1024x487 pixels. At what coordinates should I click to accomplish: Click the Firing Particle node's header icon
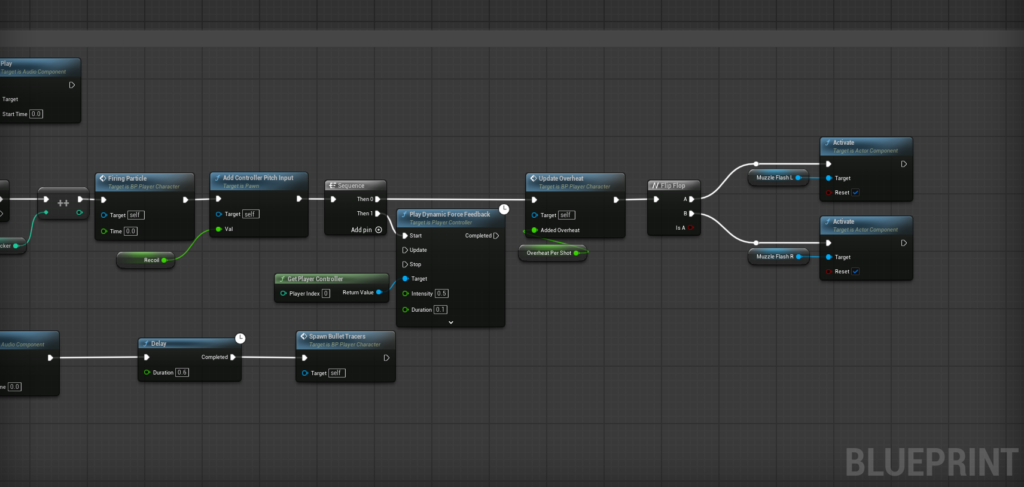point(103,178)
